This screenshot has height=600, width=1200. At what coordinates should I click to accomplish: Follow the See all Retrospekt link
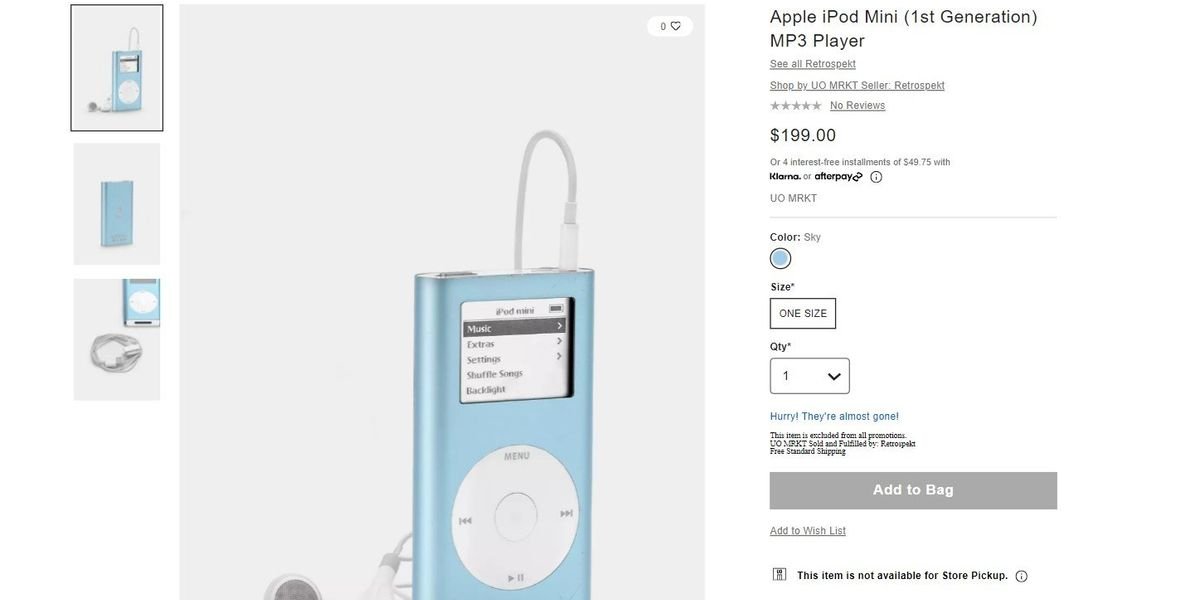pos(813,64)
